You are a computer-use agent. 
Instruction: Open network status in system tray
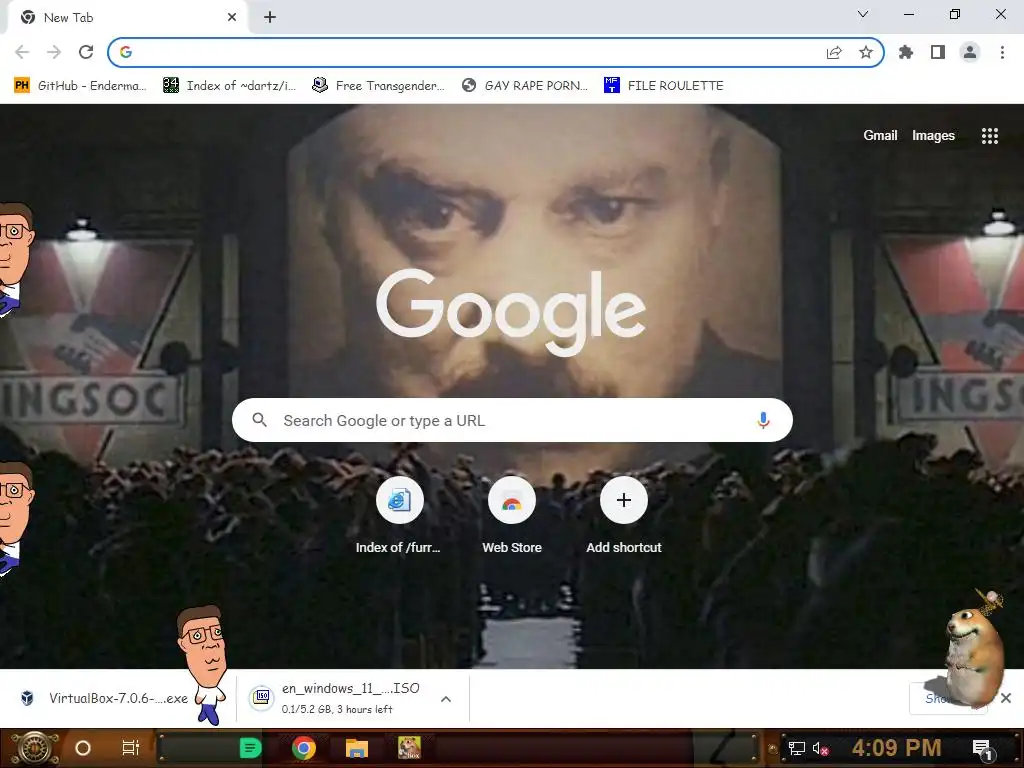point(797,748)
